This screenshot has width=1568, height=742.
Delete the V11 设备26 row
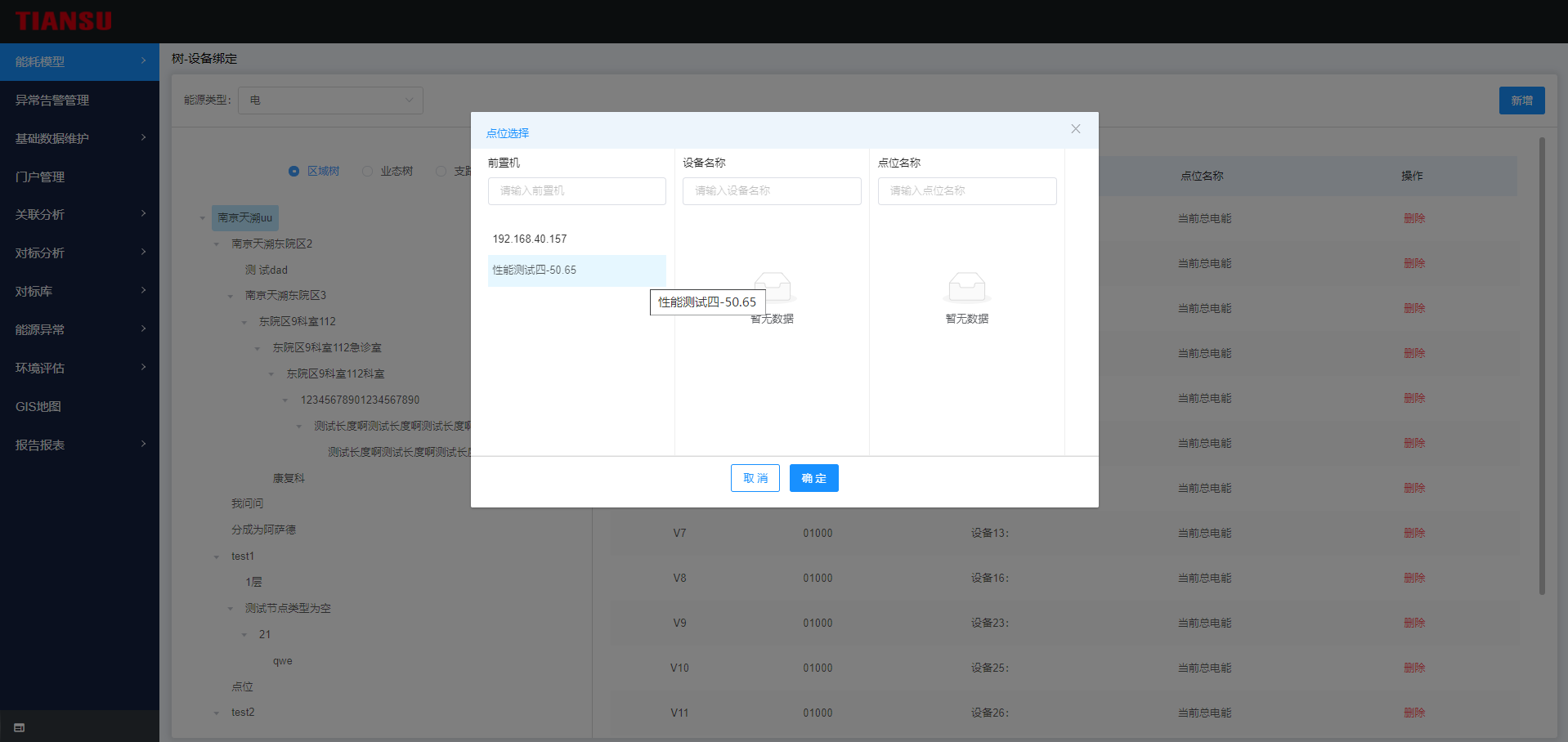(x=1414, y=713)
